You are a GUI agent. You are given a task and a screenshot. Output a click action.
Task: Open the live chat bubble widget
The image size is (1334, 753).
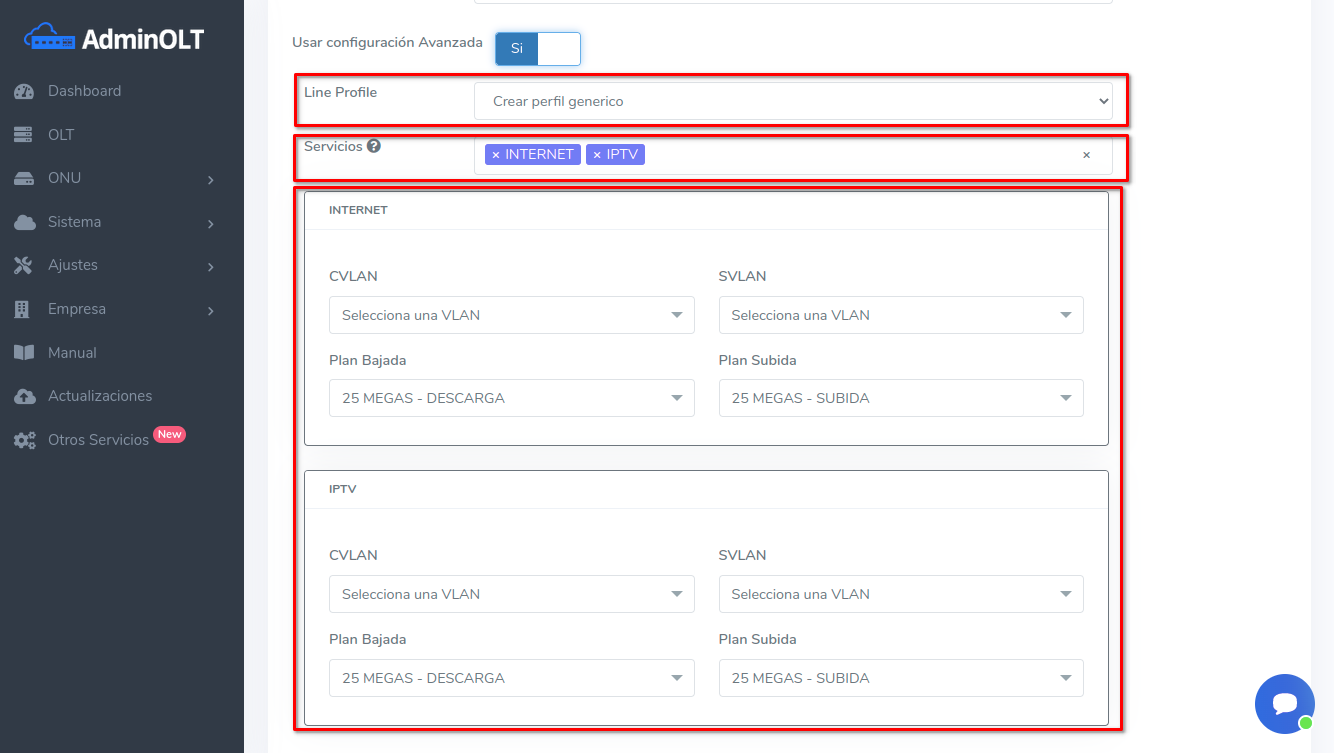tap(1284, 703)
